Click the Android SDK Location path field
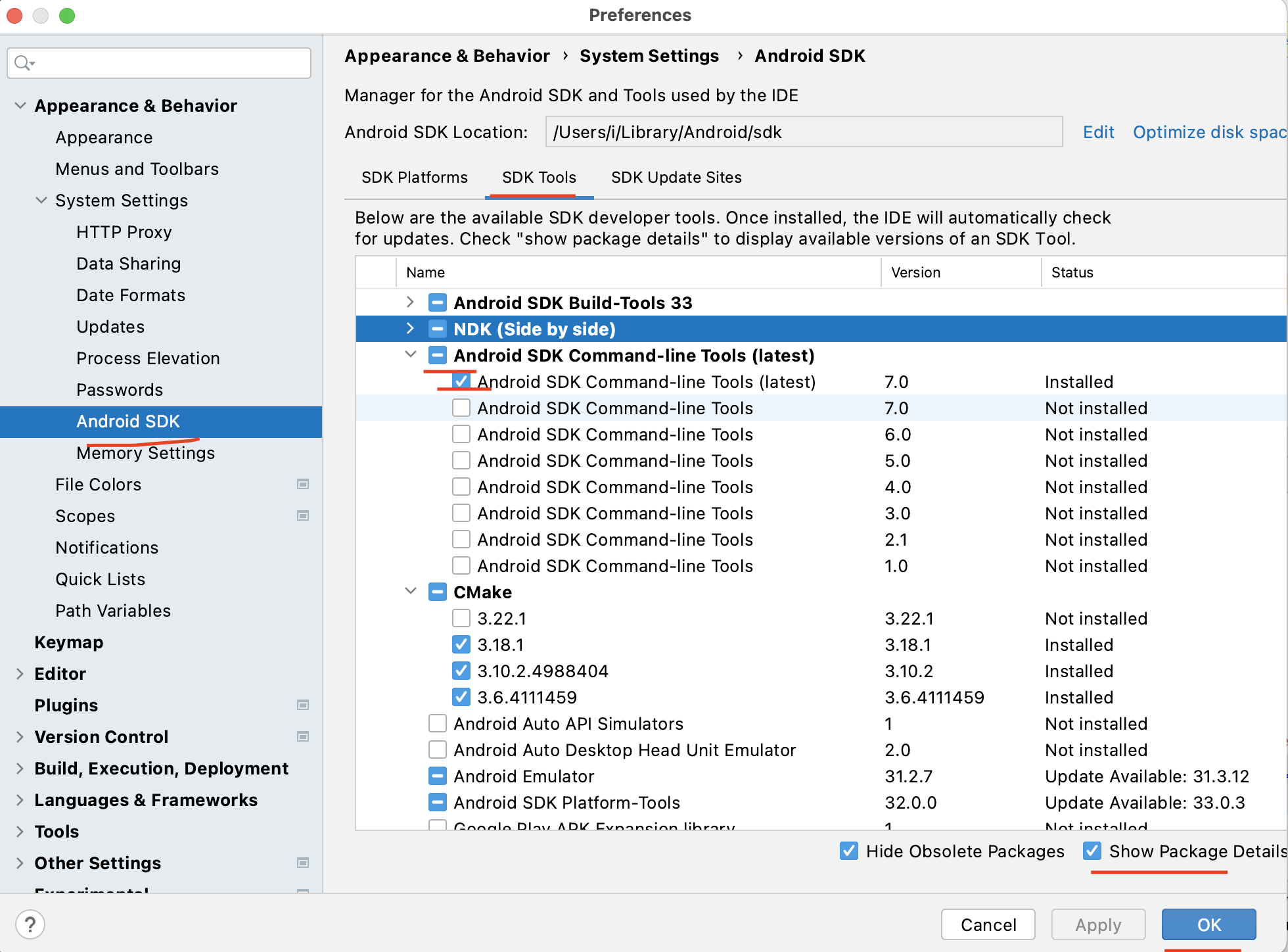The width and height of the screenshot is (1288, 952). [x=803, y=132]
